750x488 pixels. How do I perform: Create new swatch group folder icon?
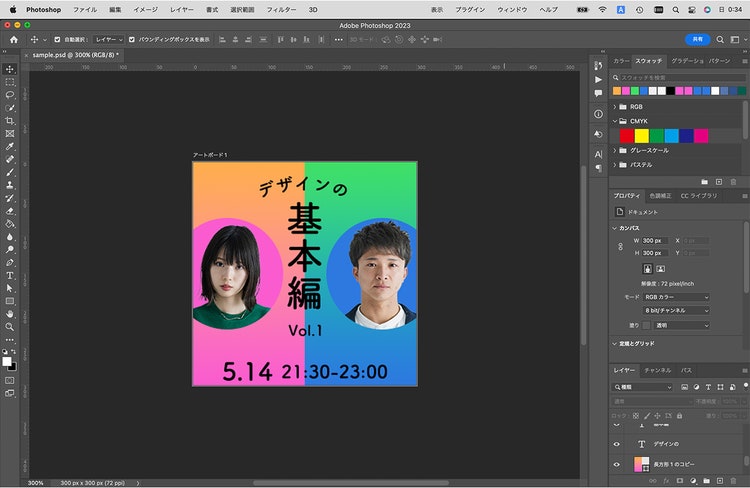click(x=705, y=182)
